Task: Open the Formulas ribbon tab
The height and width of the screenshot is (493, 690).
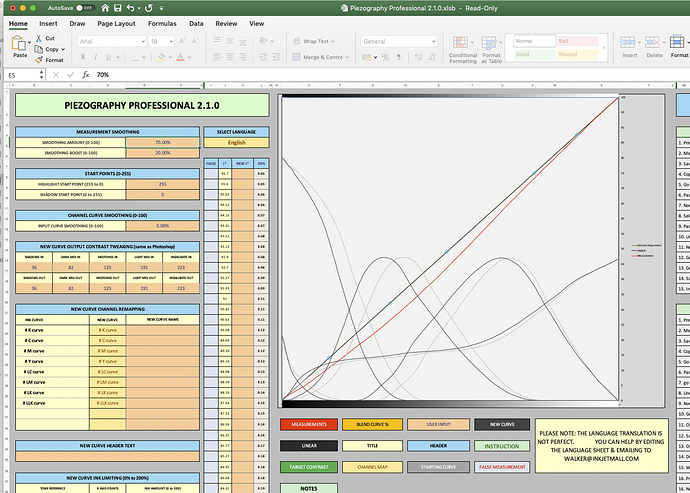Action: click(162, 24)
